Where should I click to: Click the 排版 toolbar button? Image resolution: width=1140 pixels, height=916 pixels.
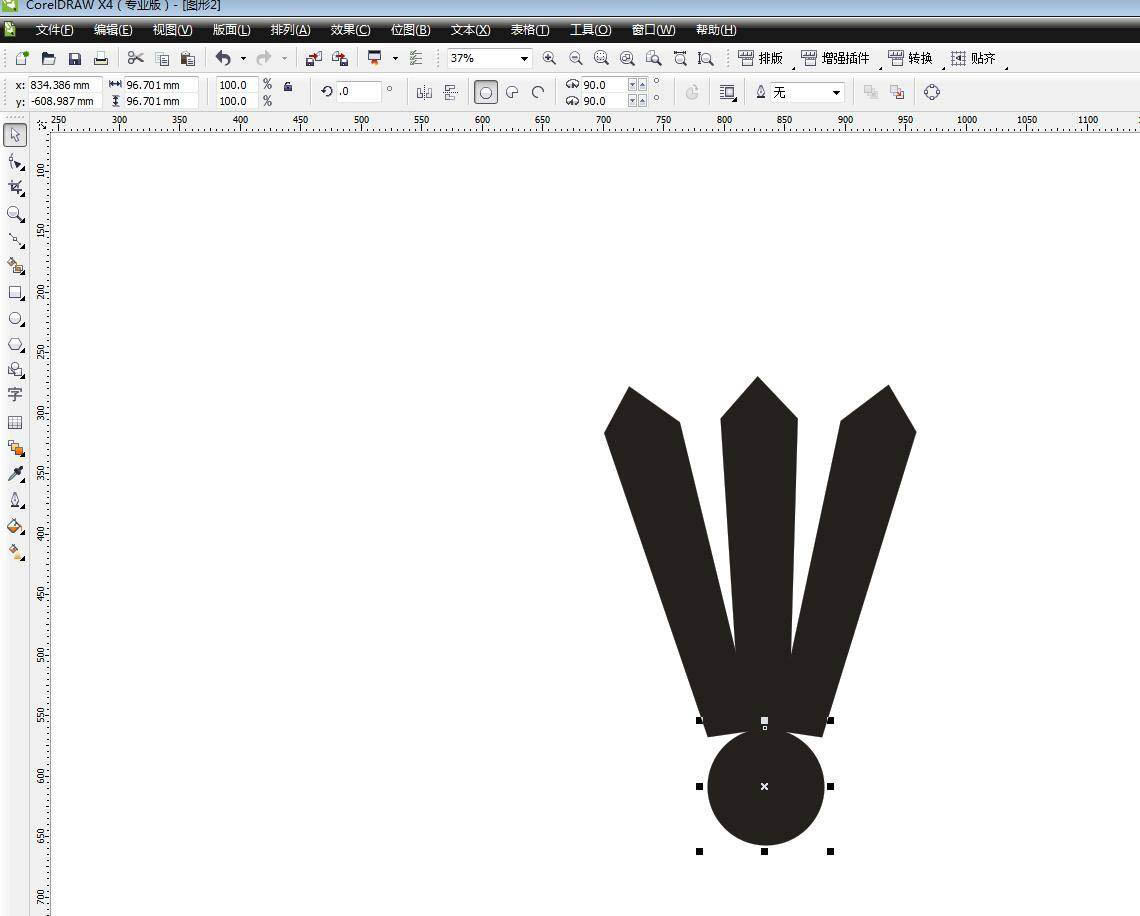coord(761,59)
